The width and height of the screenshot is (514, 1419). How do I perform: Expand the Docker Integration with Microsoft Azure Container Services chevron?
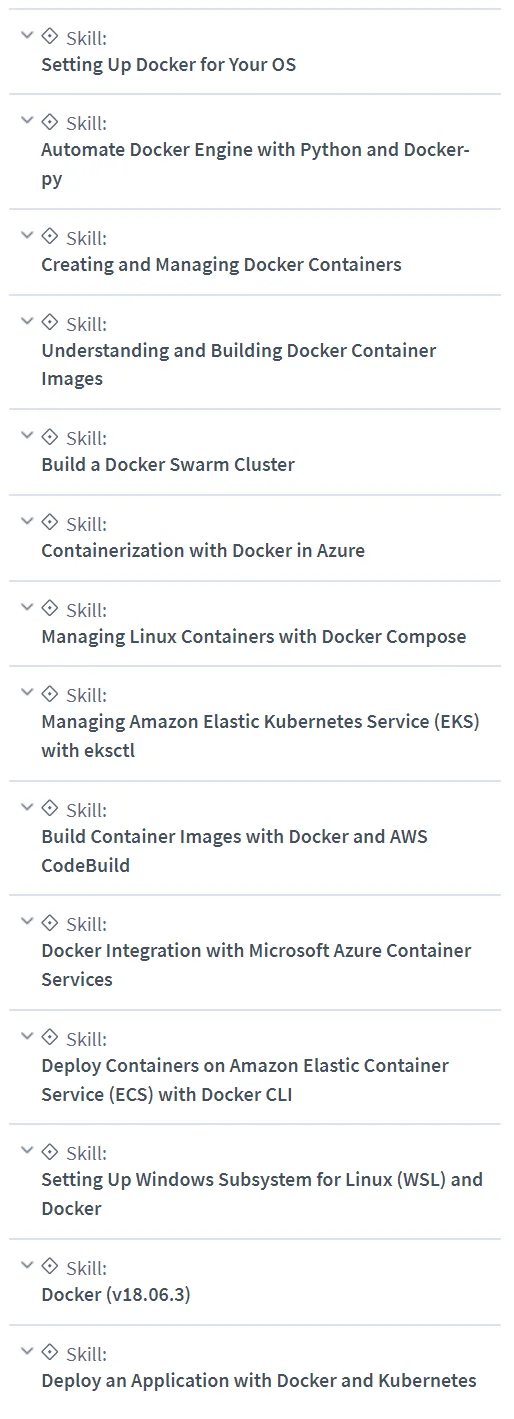click(x=27, y=922)
